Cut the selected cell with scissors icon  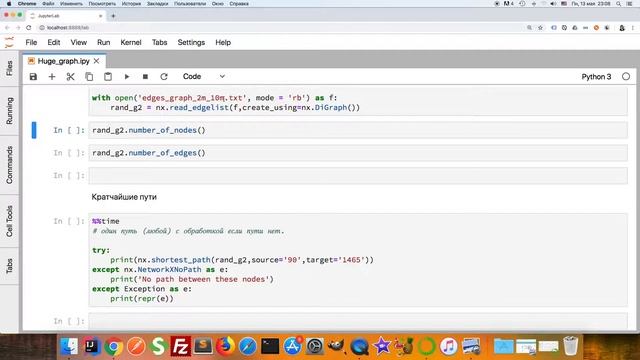(71, 77)
